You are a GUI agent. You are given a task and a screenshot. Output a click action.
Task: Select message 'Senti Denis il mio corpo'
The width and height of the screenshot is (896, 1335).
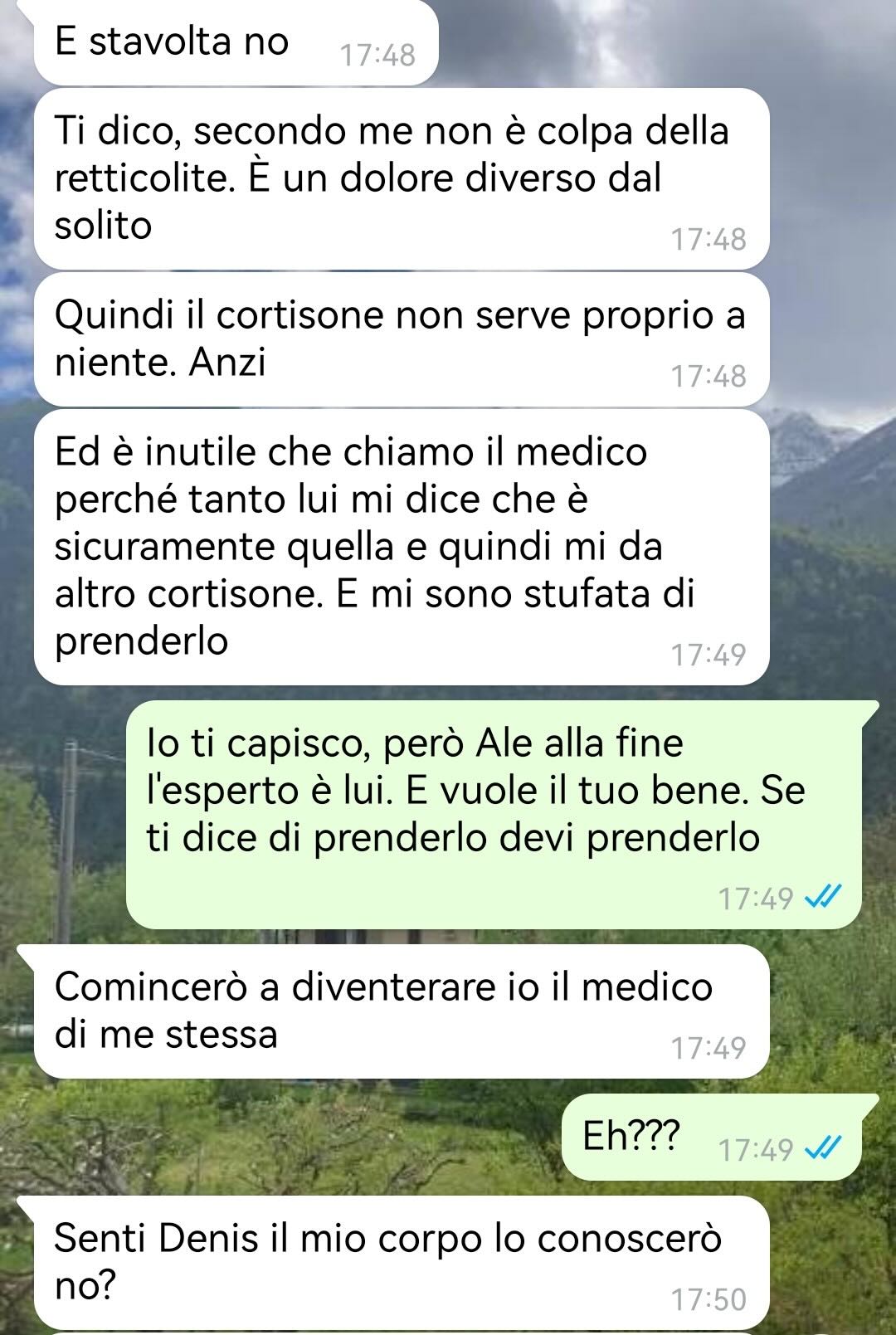pyautogui.click(x=402, y=1263)
